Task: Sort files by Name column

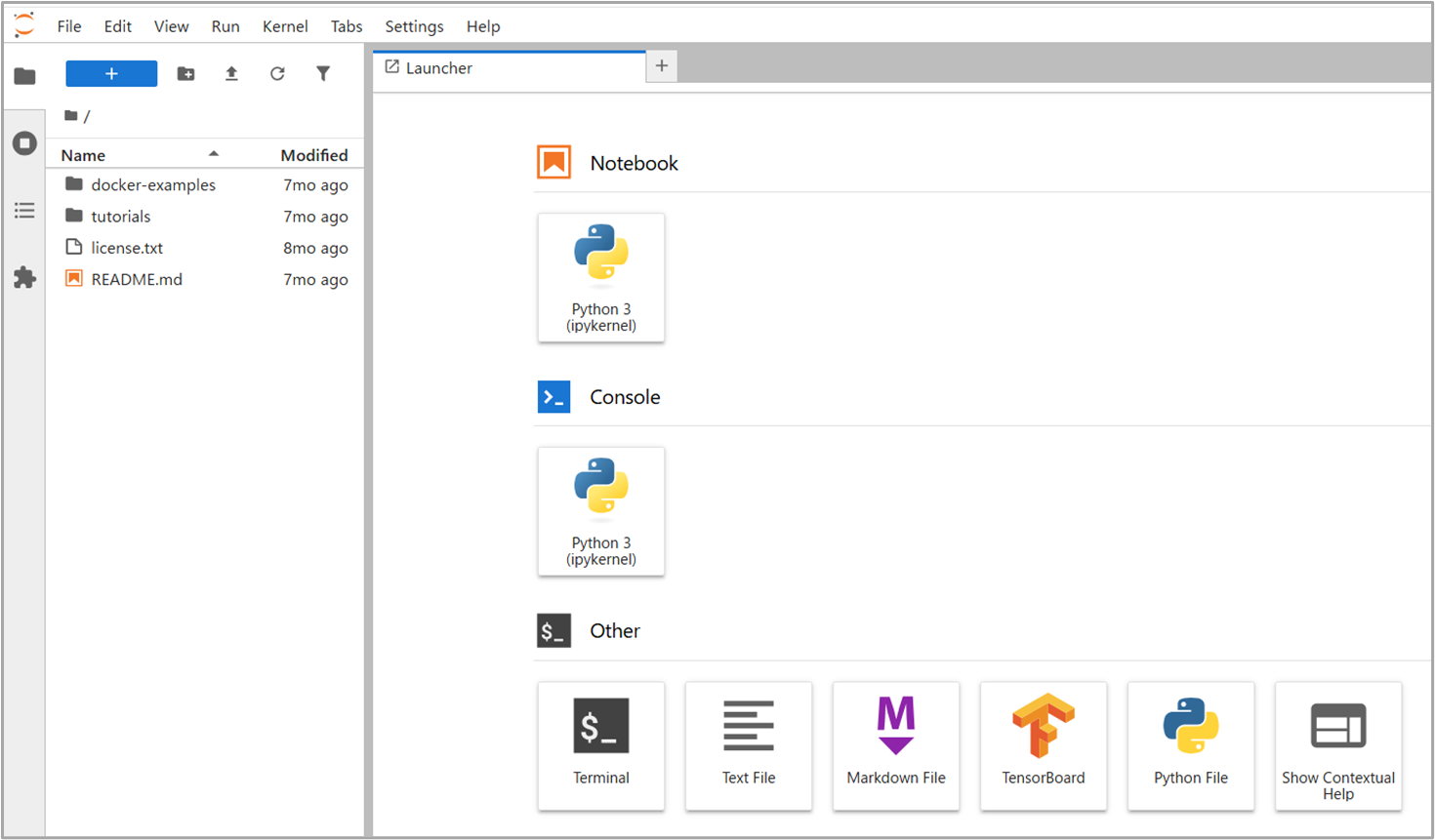Action: coord(83,155)
